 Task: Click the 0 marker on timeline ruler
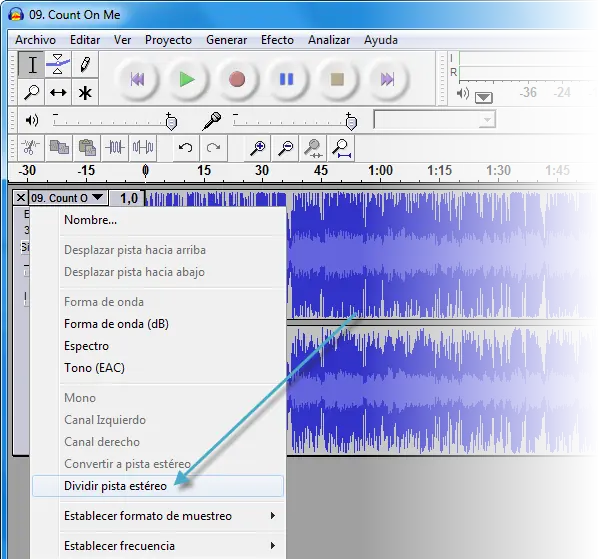coord(145,170)
